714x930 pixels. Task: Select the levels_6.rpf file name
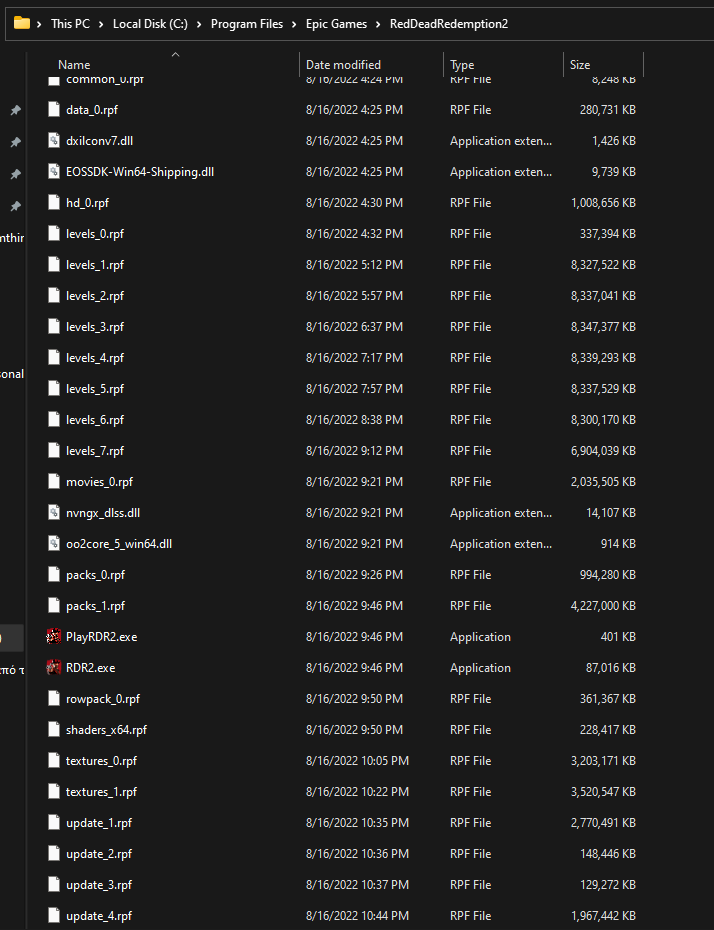tap(95, 419)
